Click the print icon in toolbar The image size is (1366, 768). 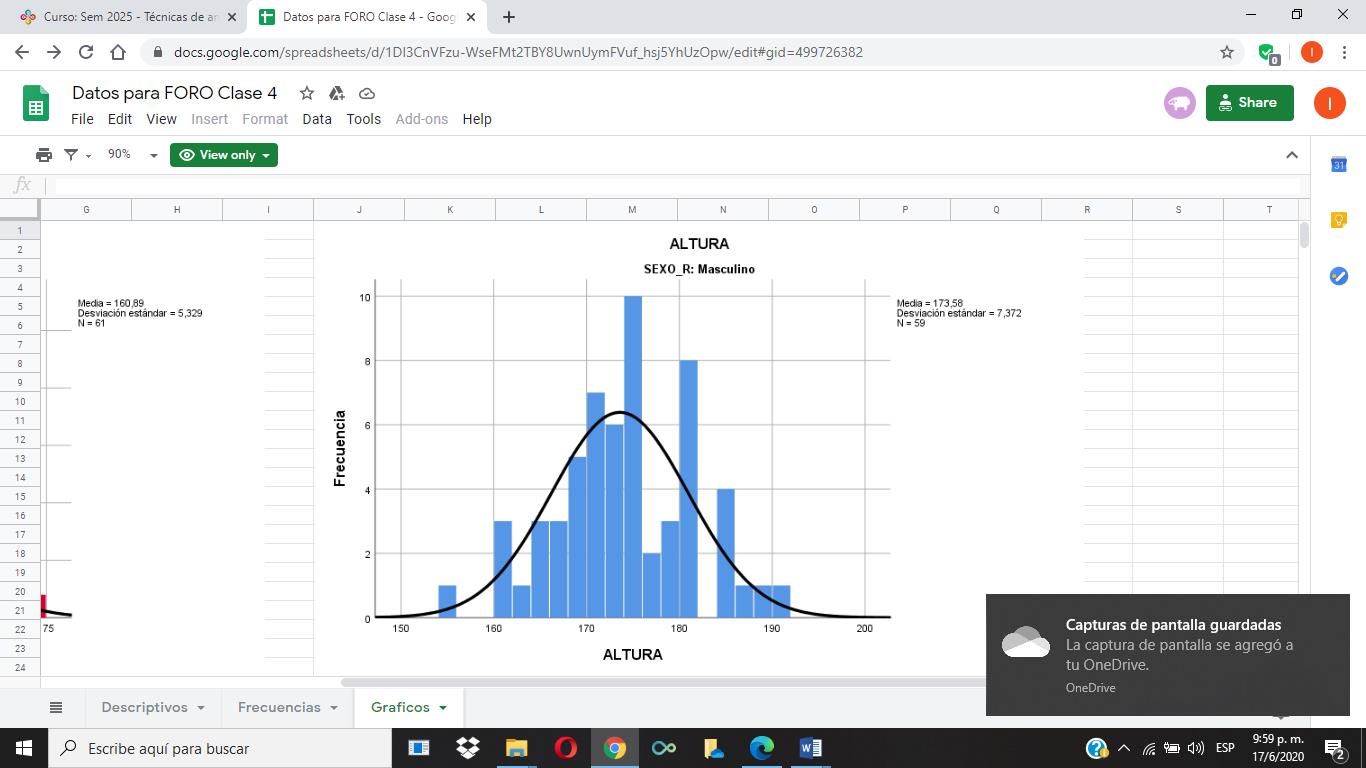pos(44,155)
